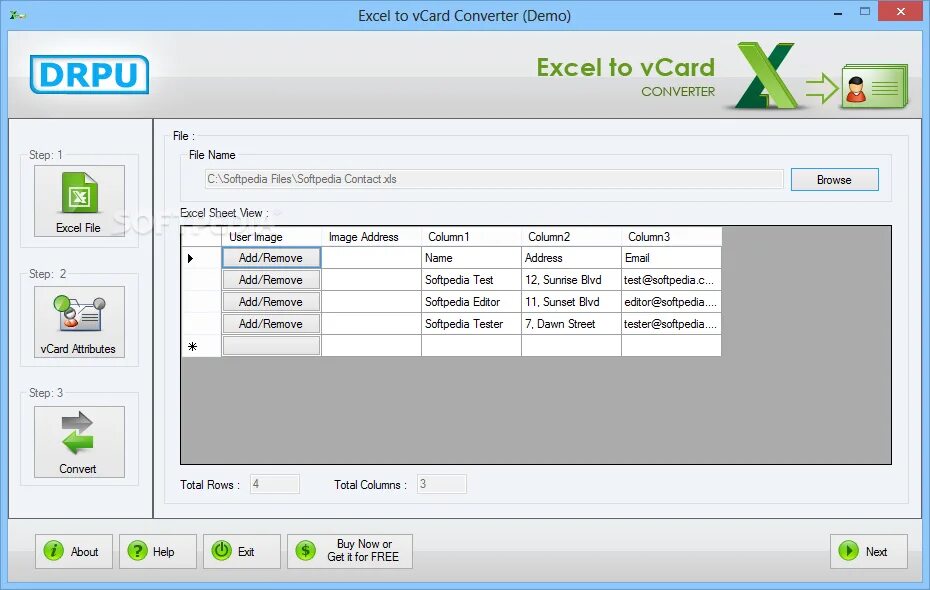Select the Excel File step icon
Screen dimensions: 930x590
click(x=79, y=200)
